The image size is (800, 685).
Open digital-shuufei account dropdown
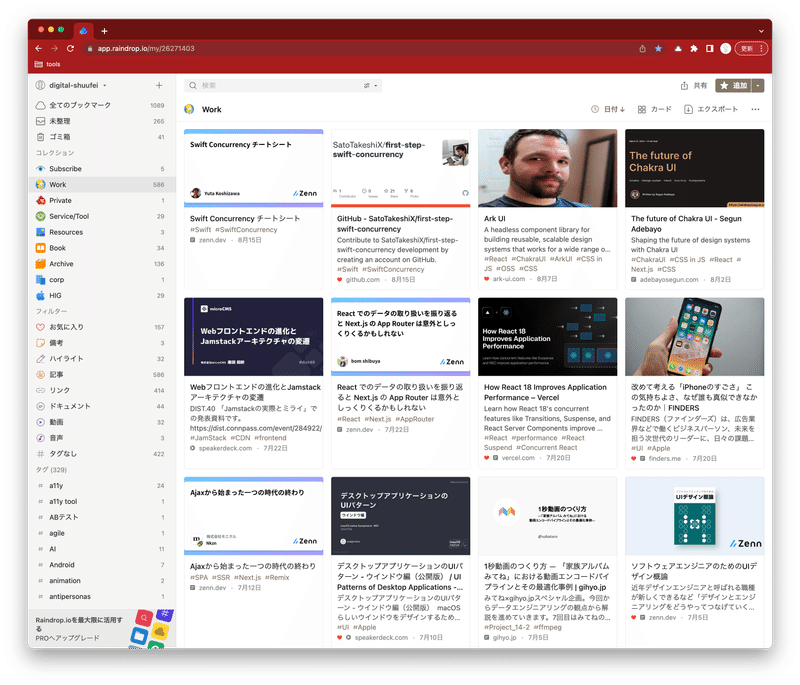click(x=71, y=85)
